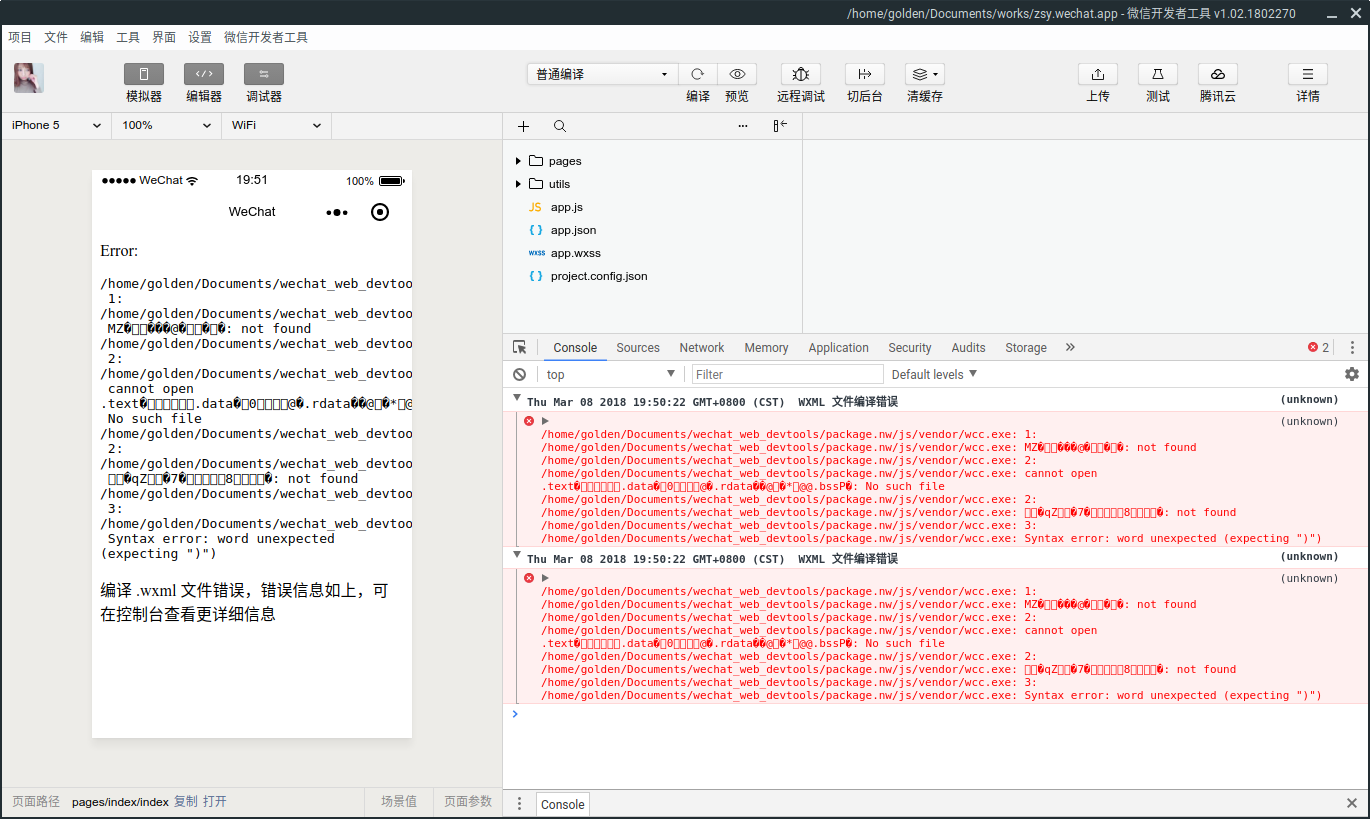Start 远程调试 remote debugging
This screenshot has width=1370, height=819.
tap(800, 74)
